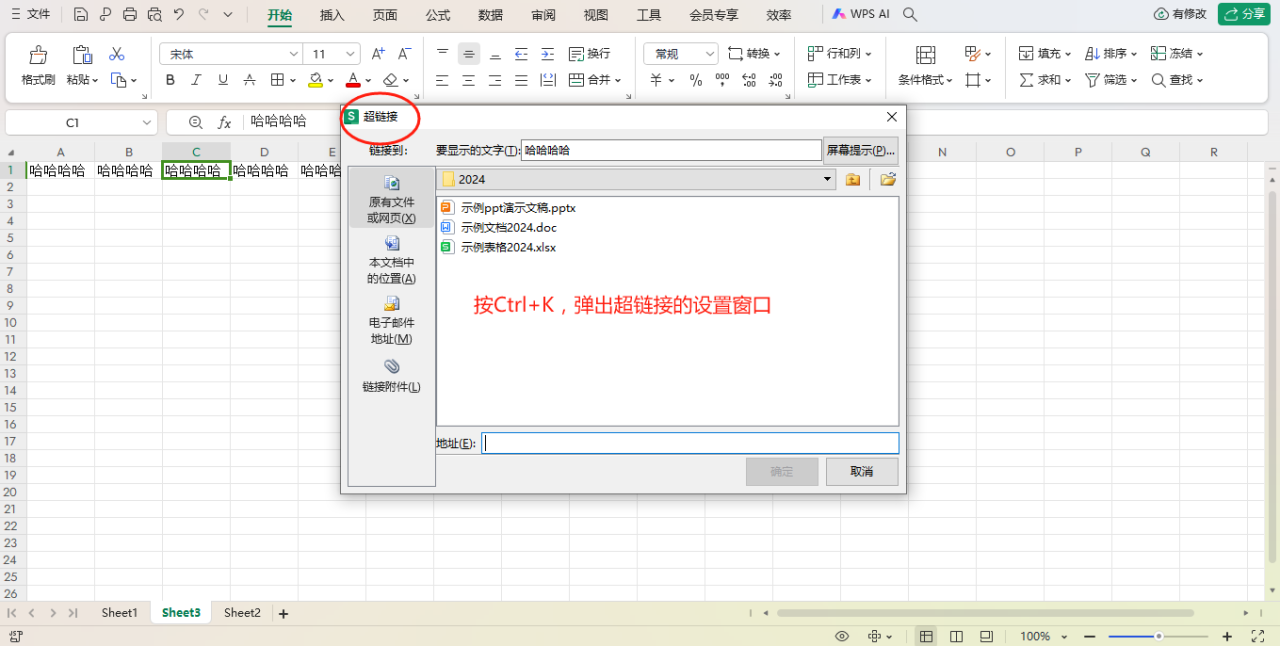Click the increase indent icon
This screenshot has height=646, width=1280.
[547, 54]
